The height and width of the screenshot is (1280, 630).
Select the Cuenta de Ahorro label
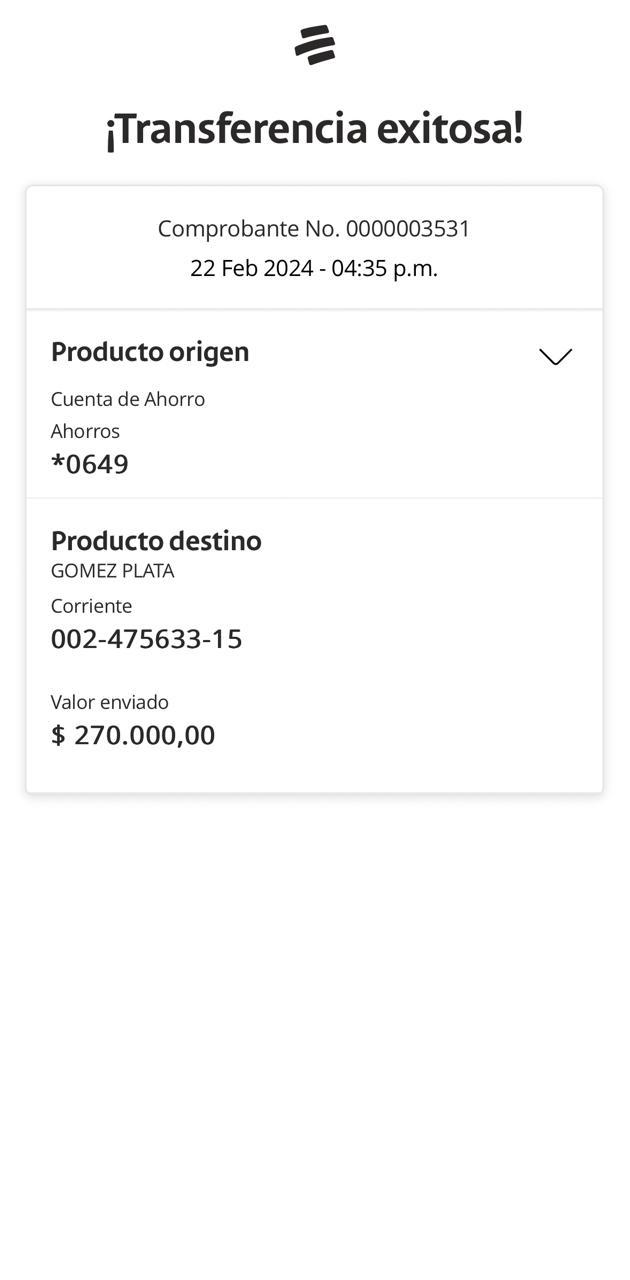(128, 399)
